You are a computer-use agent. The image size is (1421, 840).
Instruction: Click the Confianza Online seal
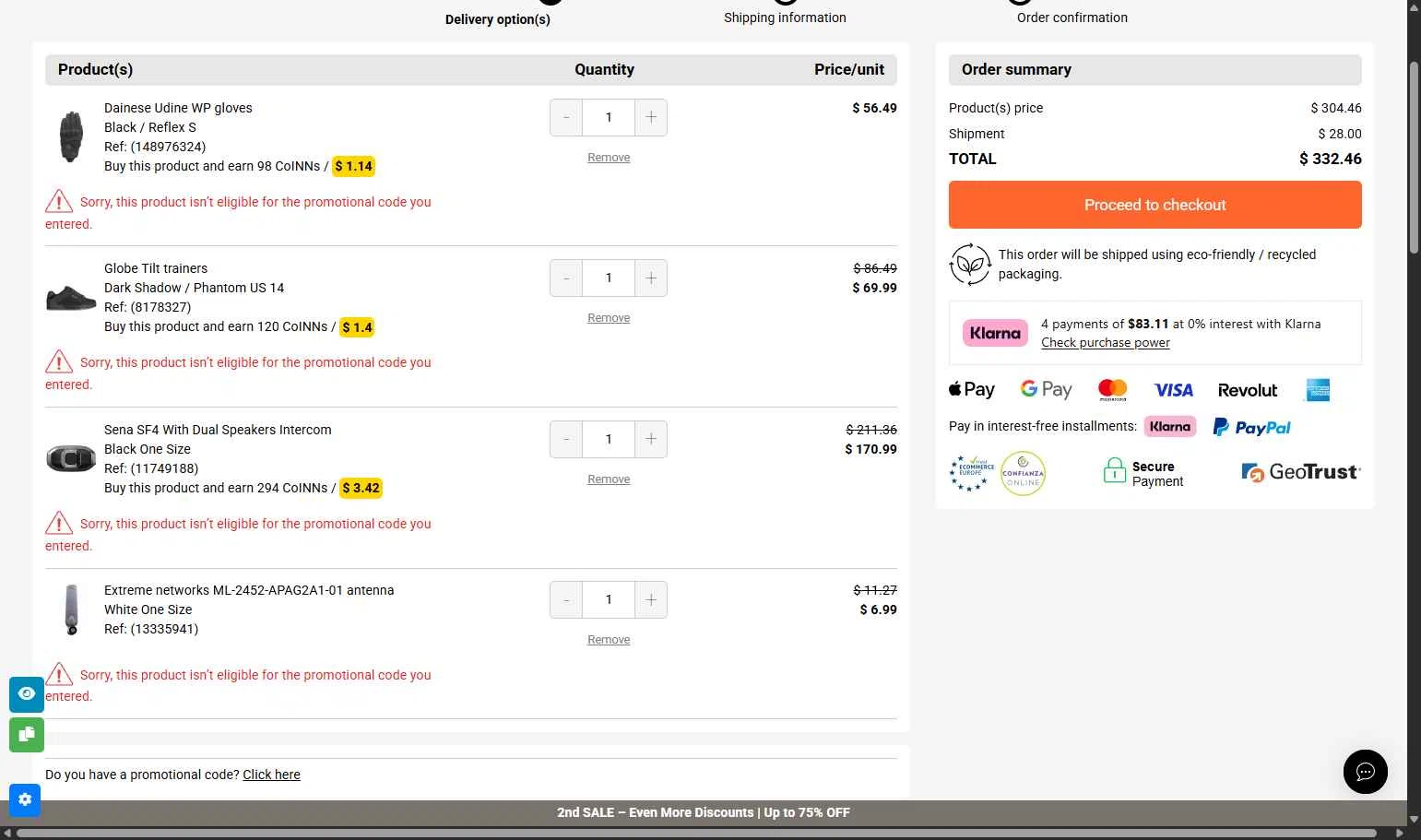(1023, 474)
